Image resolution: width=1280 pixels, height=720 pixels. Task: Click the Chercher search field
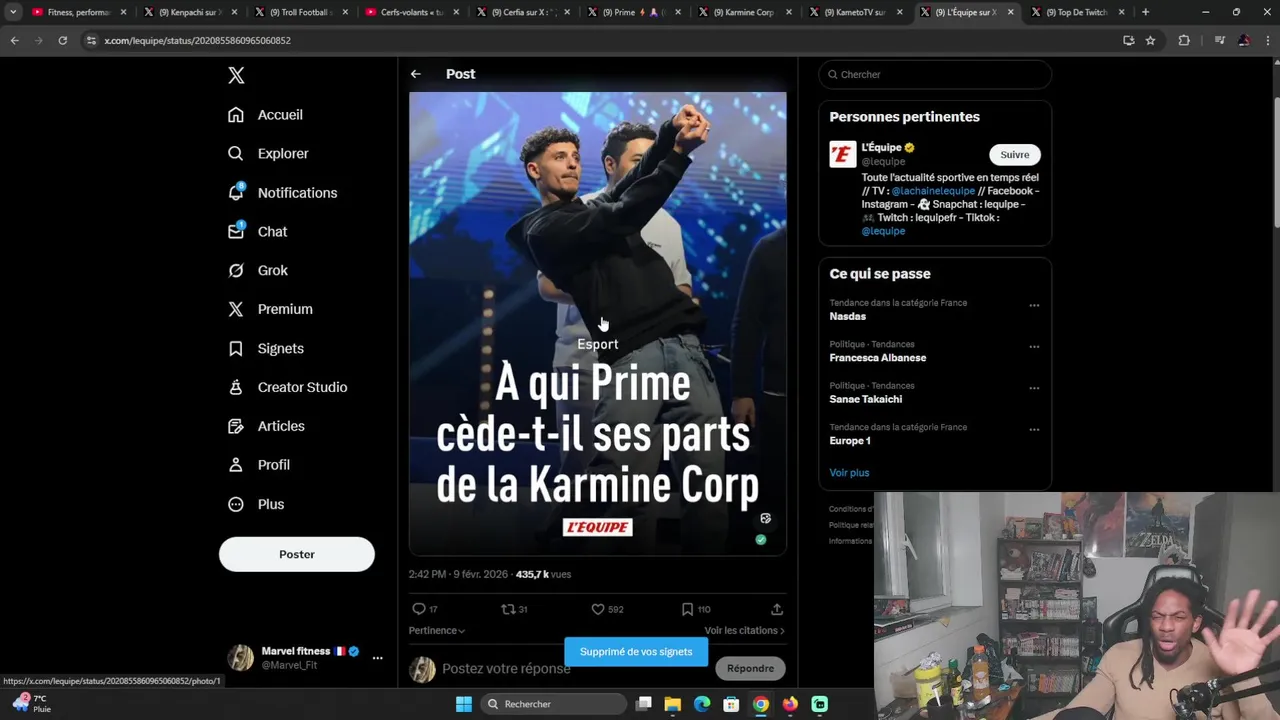click(x=935, y=74)
